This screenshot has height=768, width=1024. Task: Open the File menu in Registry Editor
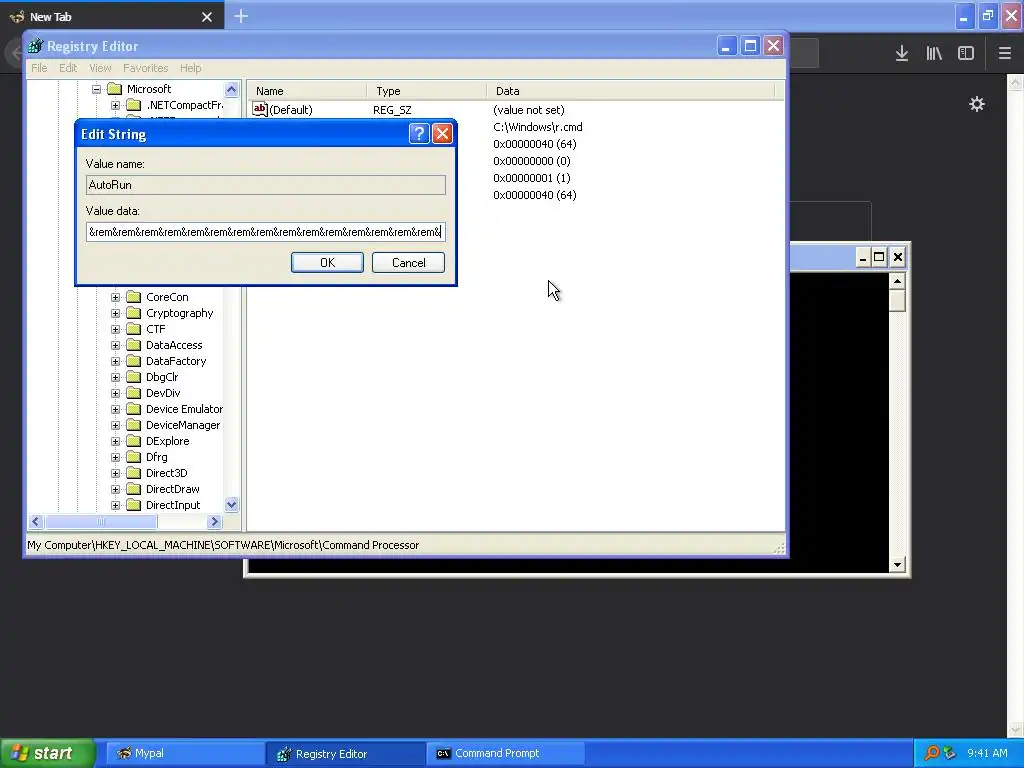[x=39, y=68]
